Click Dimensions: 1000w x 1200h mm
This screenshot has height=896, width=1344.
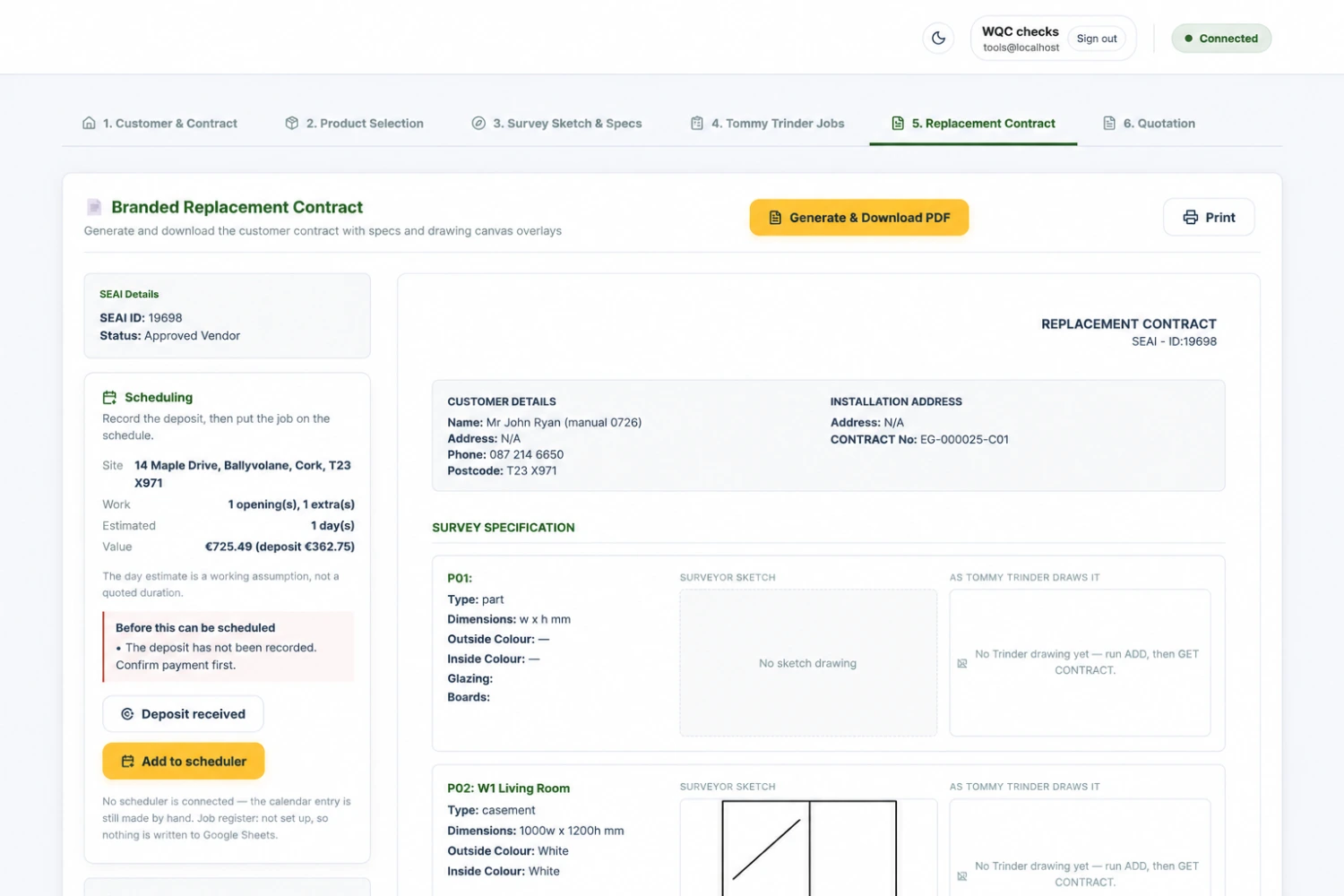click(536, 831)
